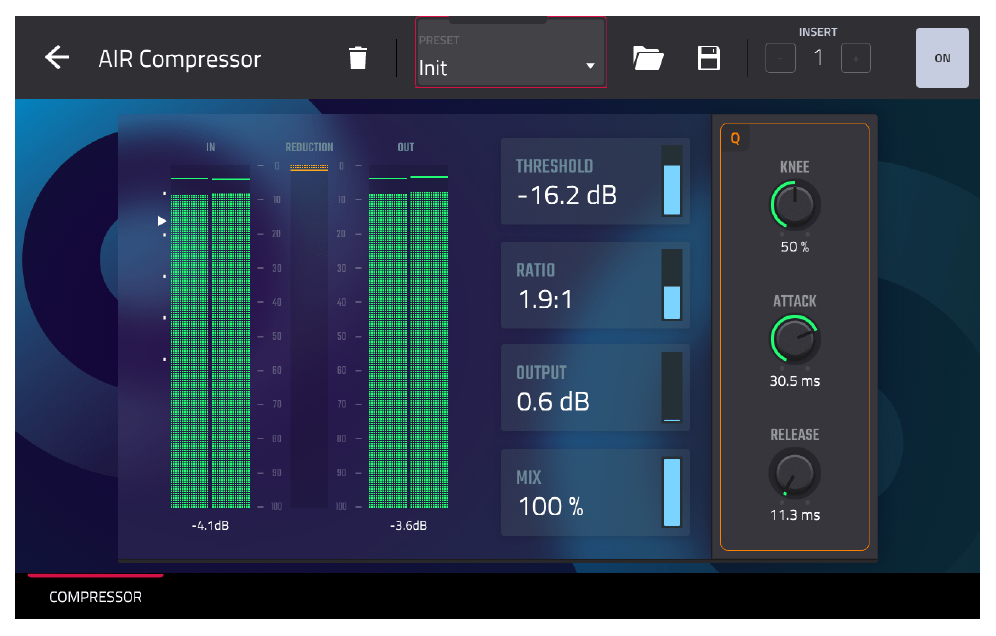Delete the plugin with the trash icon
996x636 pixels.
pos(358,58)
